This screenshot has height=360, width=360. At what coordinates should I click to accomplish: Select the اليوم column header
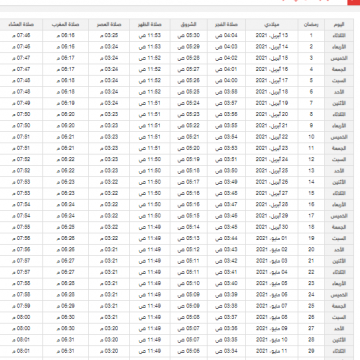click(339, 24)
